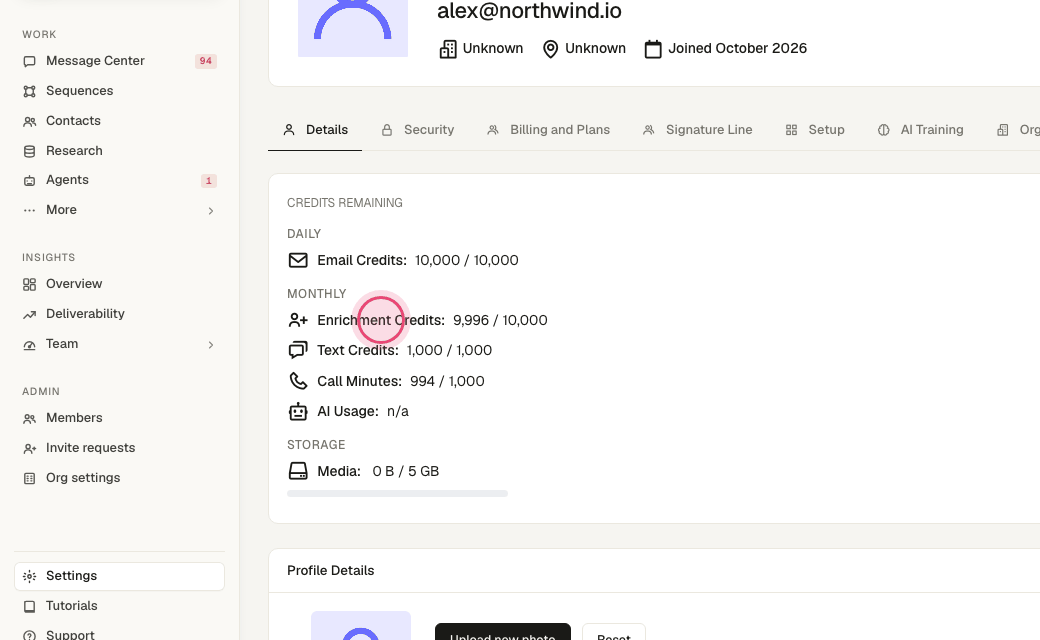The height and width of the screenshot is (640, 1040).
Task: Open the AI Training tab
Action: point(920,130)
